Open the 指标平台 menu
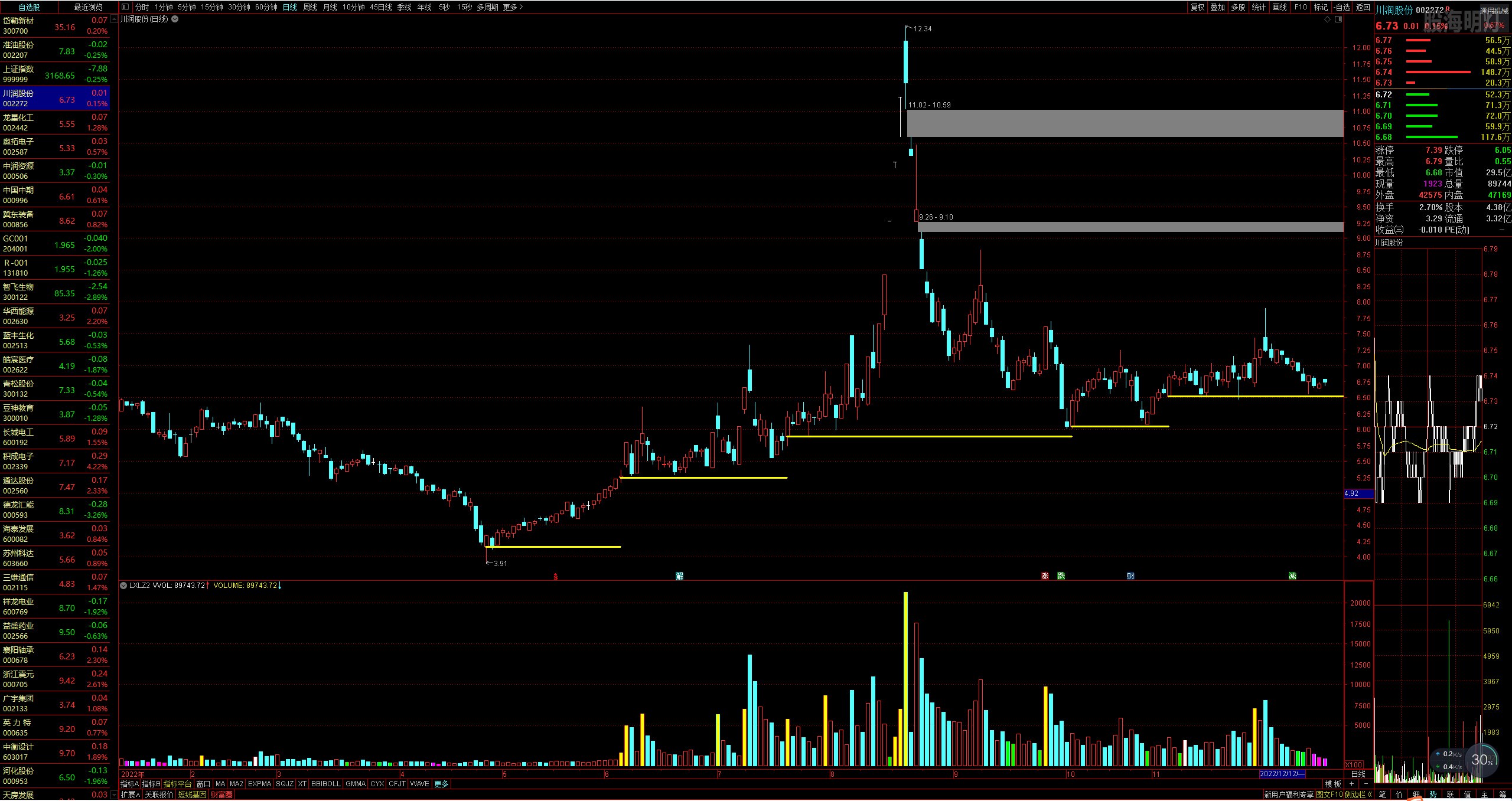 (177, 784)
